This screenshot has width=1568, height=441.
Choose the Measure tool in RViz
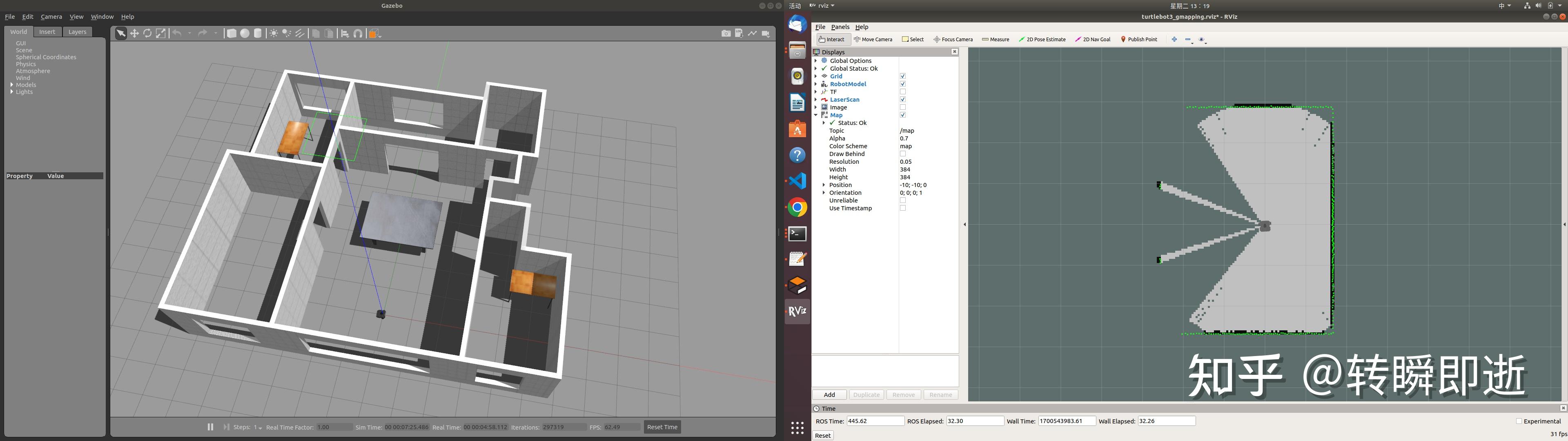(995, 39)
